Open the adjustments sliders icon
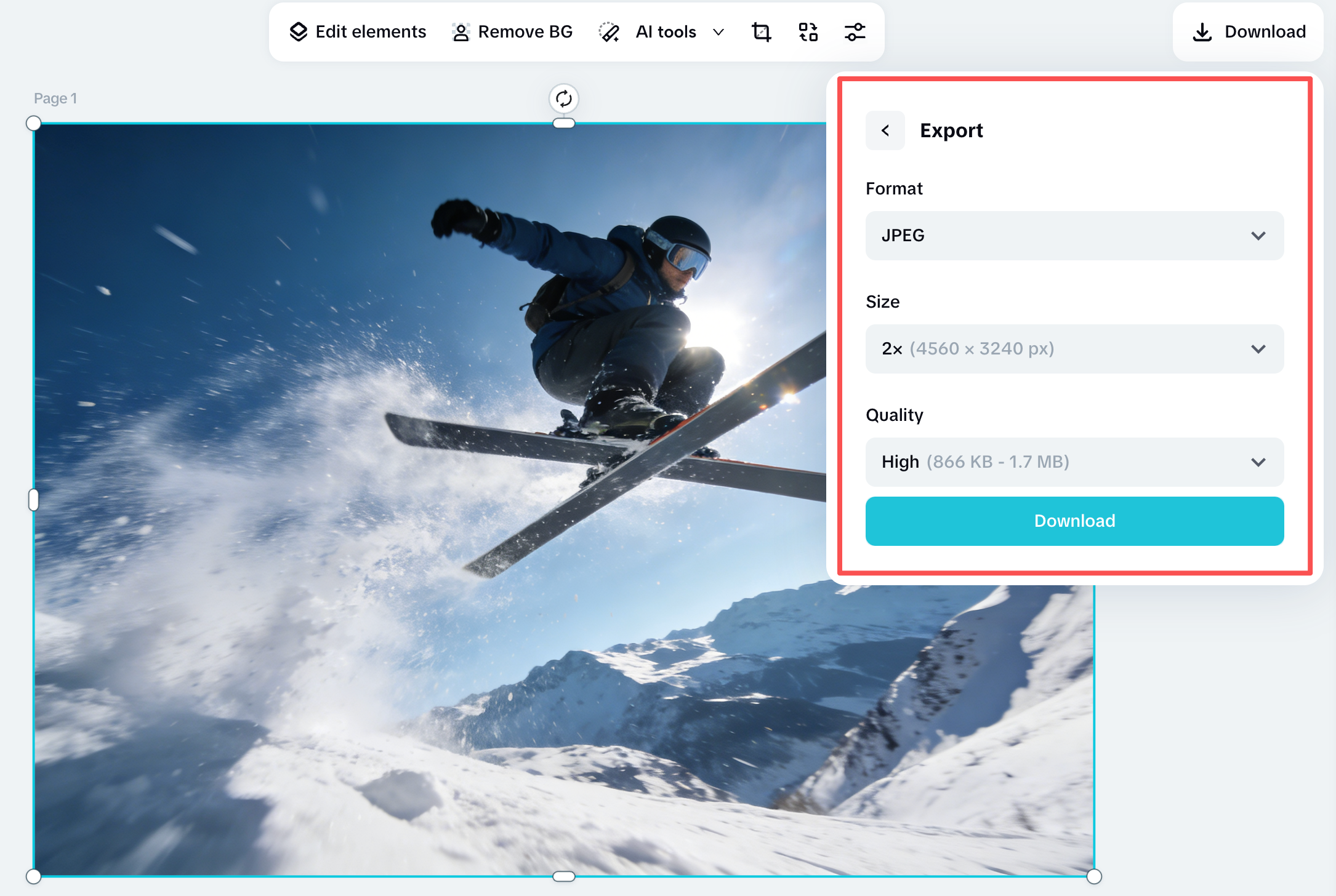1336x896 pixels. click(x=855, y=32)
